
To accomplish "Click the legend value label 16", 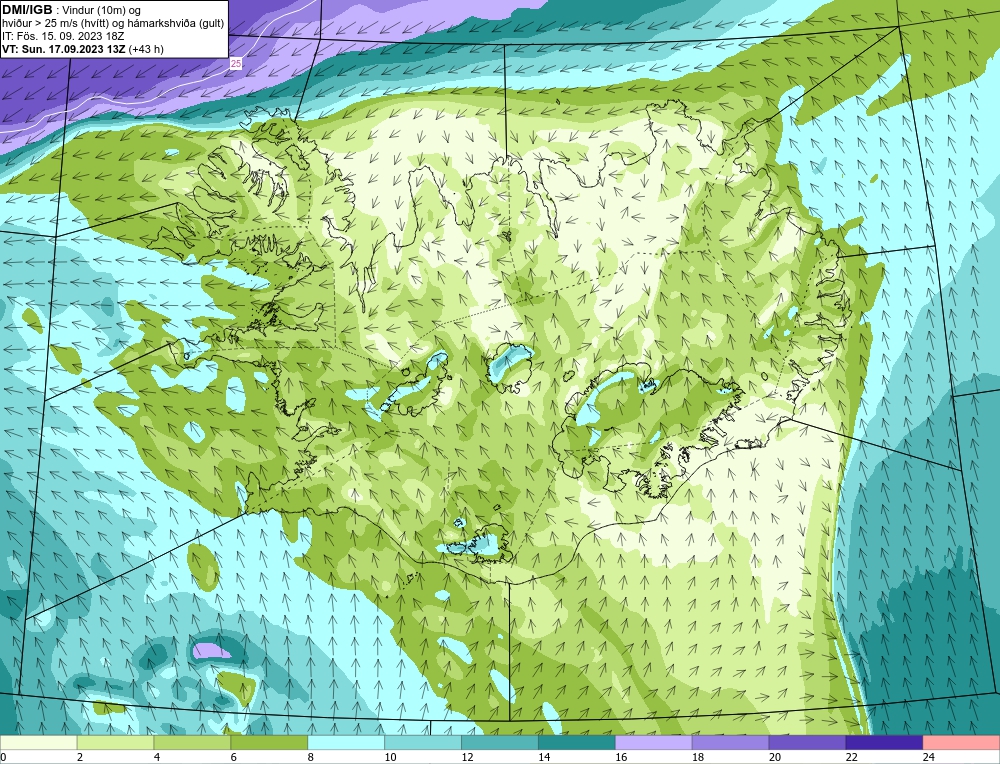I will coord(621,757).
